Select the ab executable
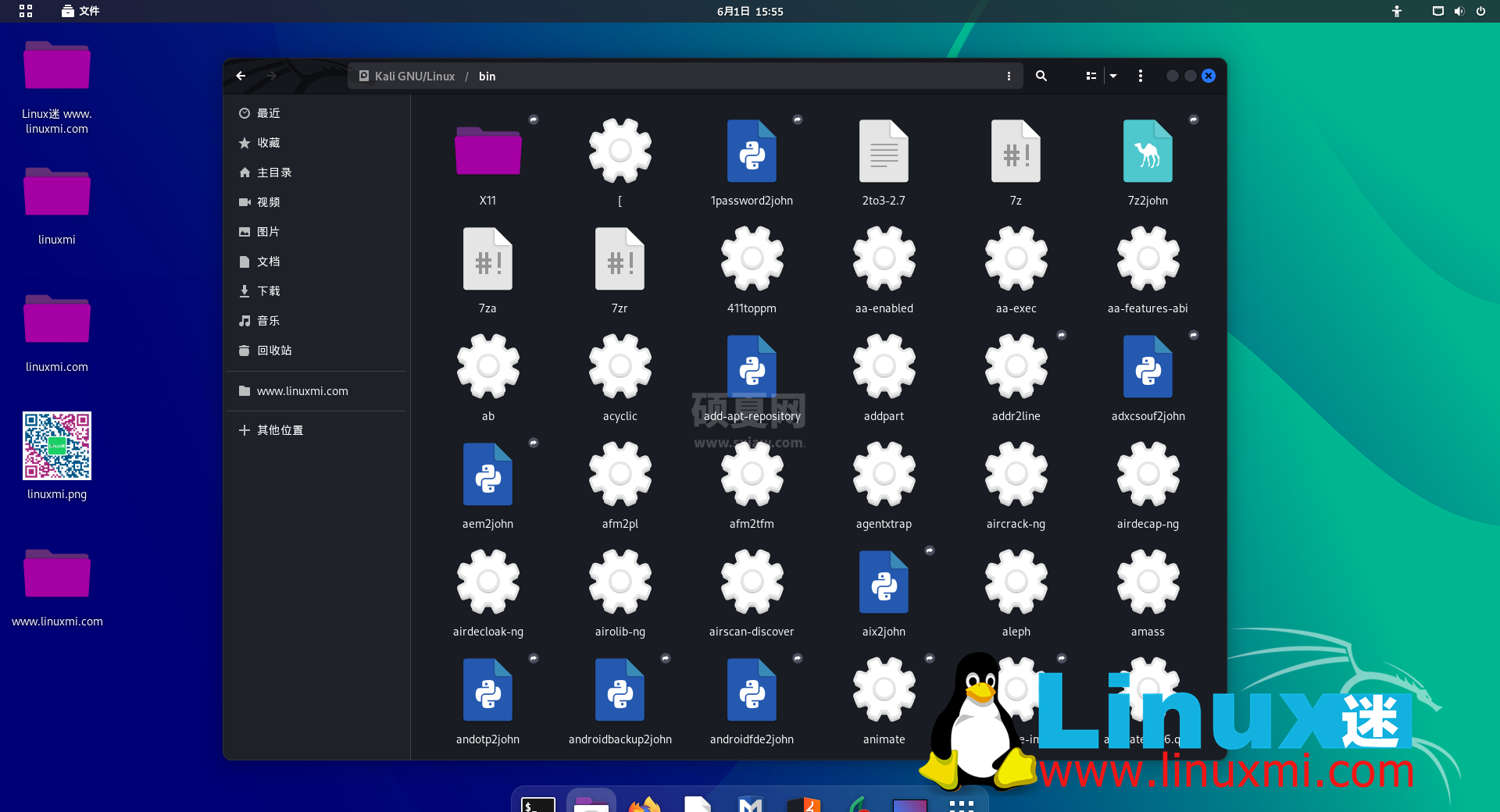Viewport: 1500px width, 812px height. (488, 377)
